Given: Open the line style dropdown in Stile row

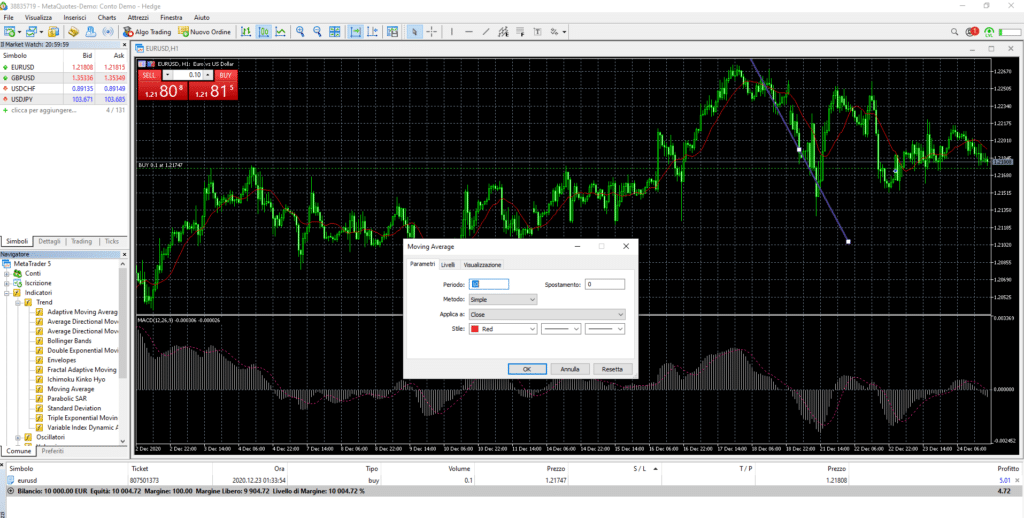Looking at the screenshot, I should pos(561,329).
